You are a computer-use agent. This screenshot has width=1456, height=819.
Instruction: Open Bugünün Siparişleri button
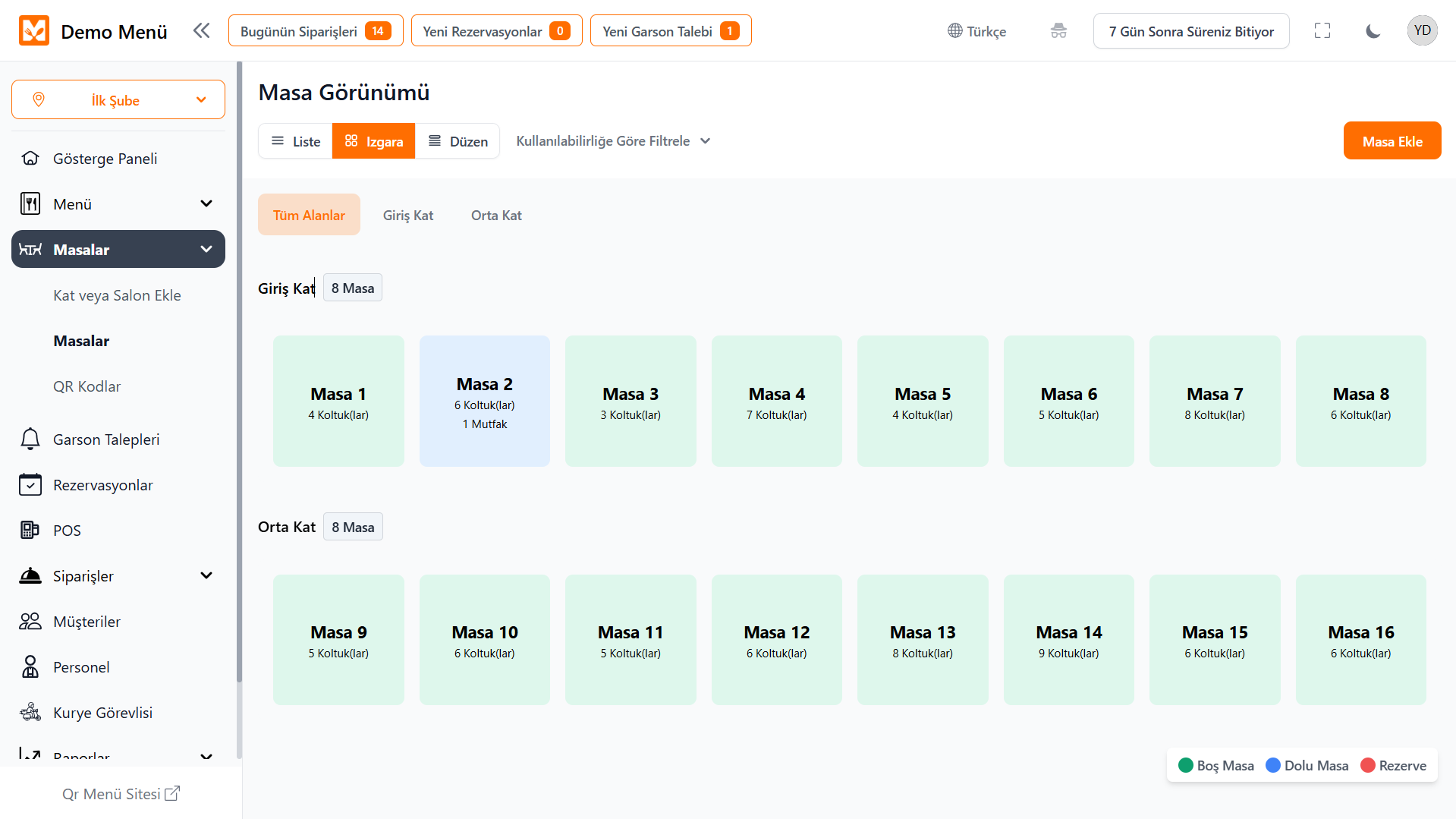[x=316, y=31]
